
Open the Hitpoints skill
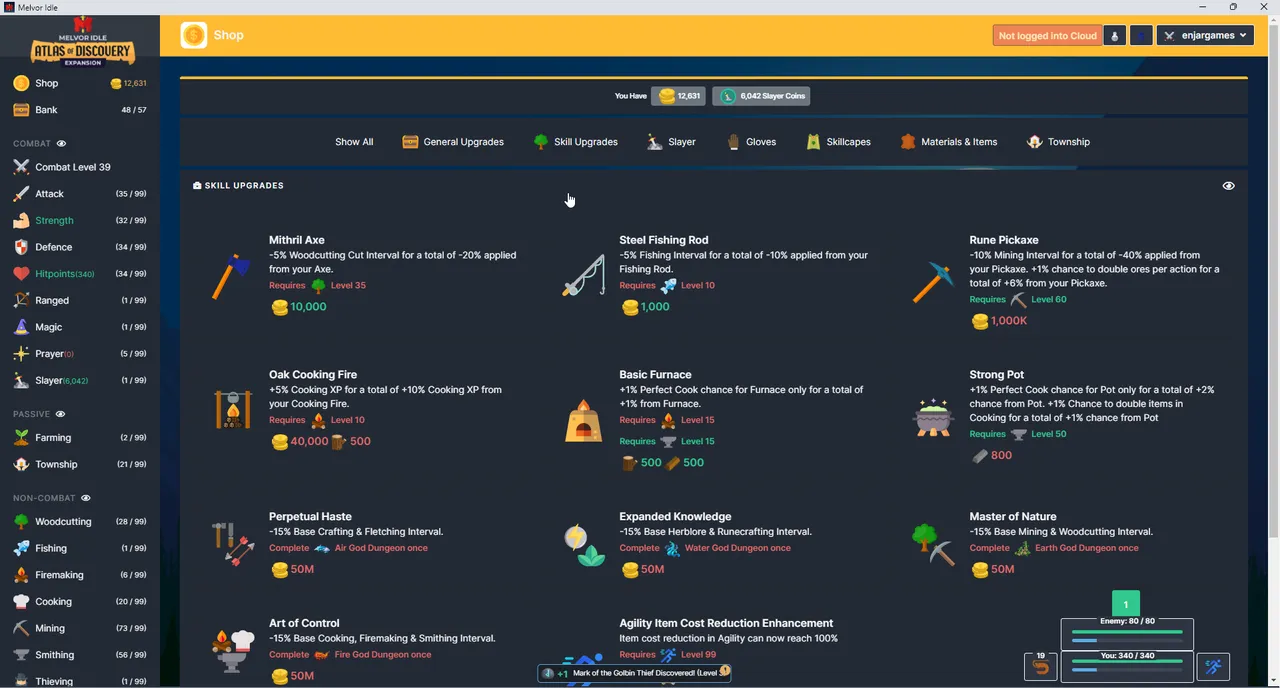(80, 274)
